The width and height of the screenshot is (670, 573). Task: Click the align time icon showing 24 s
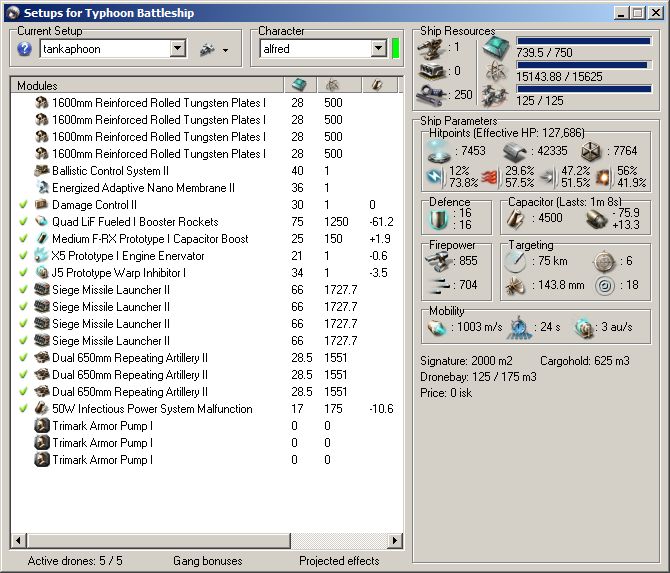pyautogui.click(x=520, y=327)
